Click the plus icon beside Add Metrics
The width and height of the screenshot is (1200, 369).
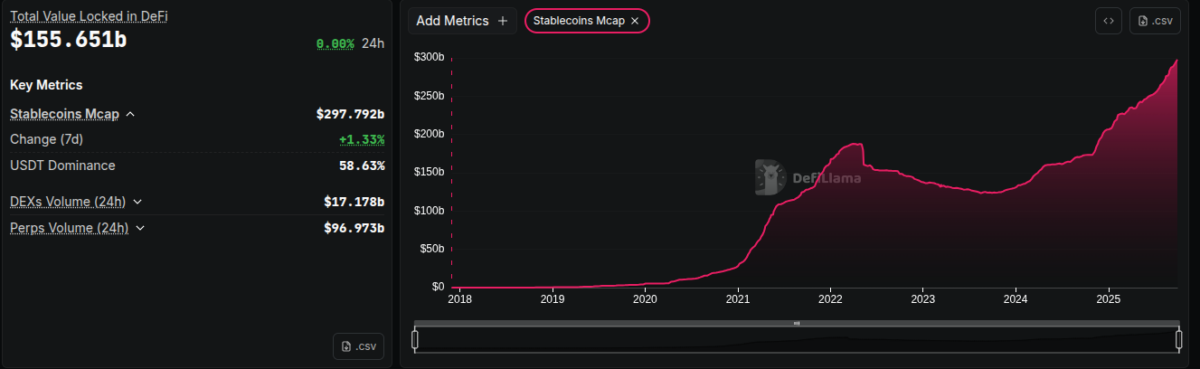click(502, 21)
